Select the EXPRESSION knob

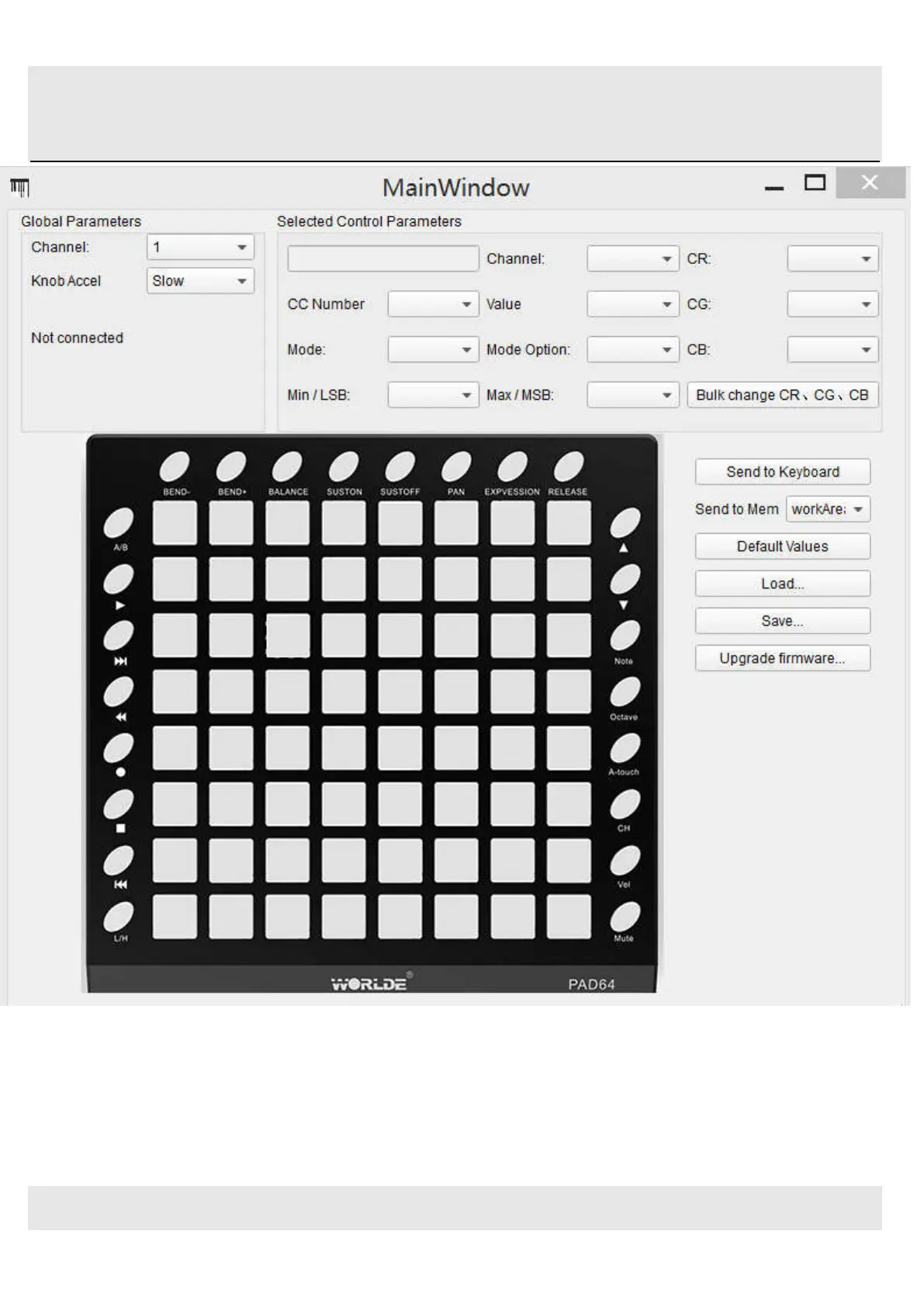point(512,467)
